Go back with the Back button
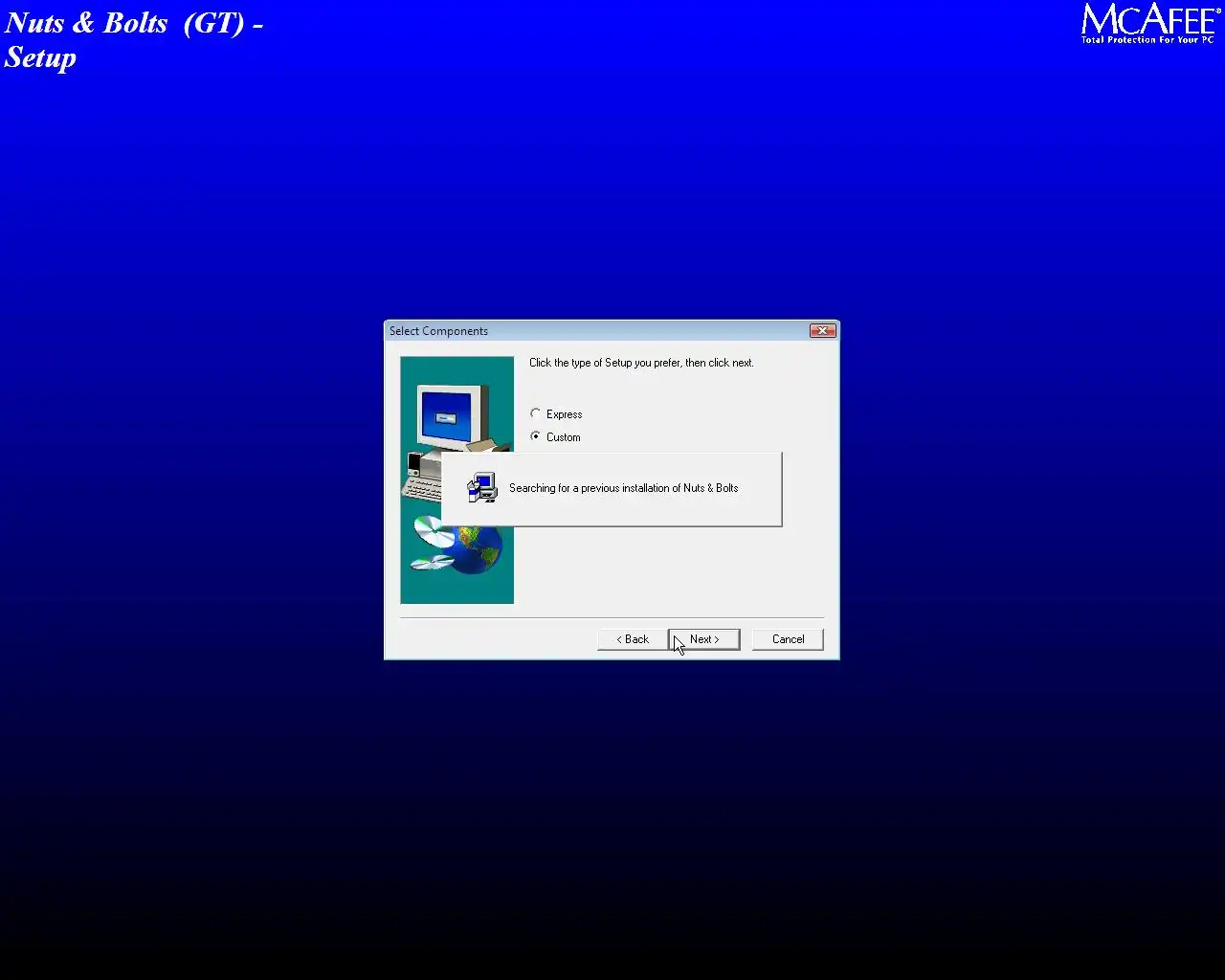The height and width of the screenshot is (980, 1225). click(x=633, y=639)
